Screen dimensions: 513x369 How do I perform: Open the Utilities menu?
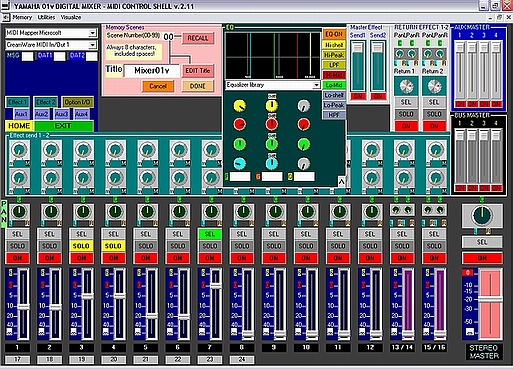[x=46, y=17]
